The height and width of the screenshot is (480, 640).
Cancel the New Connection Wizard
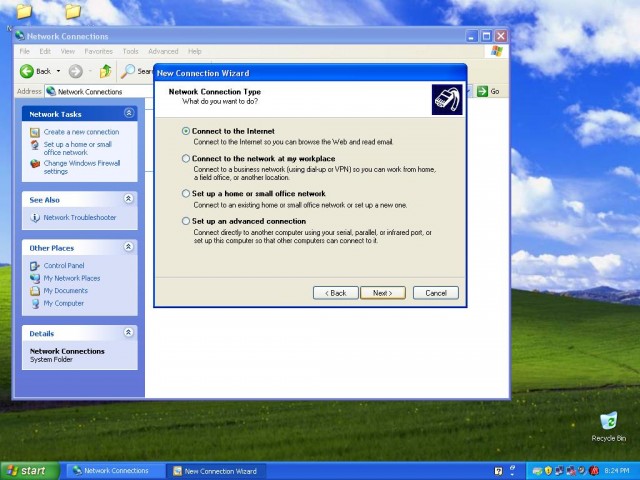click(436, 293)
